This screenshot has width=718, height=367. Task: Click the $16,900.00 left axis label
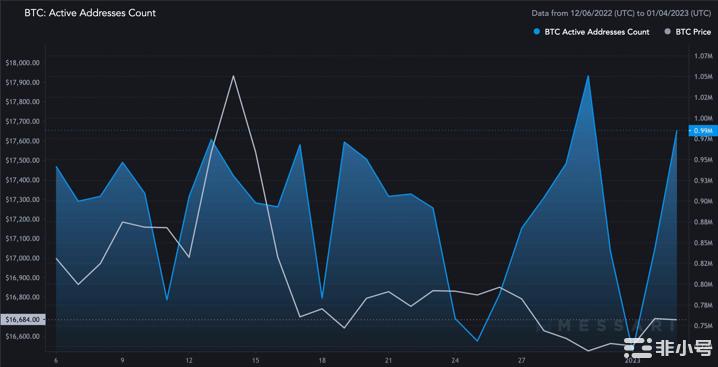22,278
